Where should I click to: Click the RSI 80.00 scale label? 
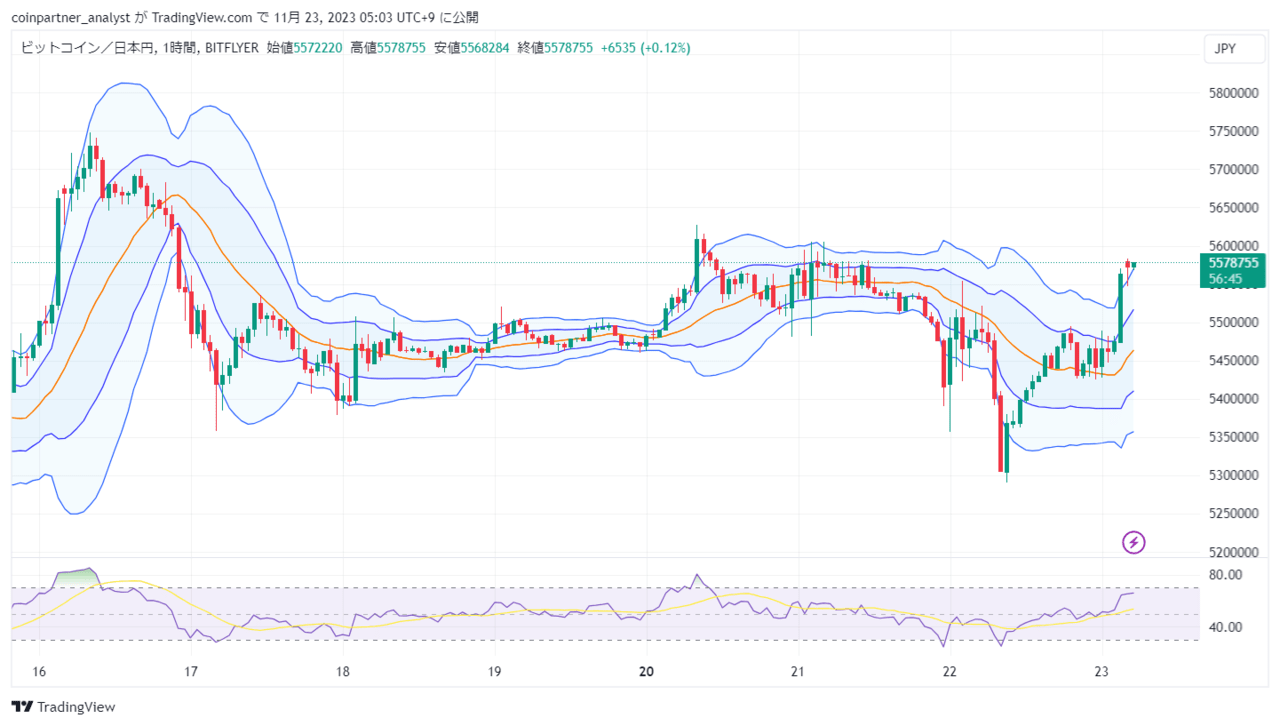pos(1226,575)
